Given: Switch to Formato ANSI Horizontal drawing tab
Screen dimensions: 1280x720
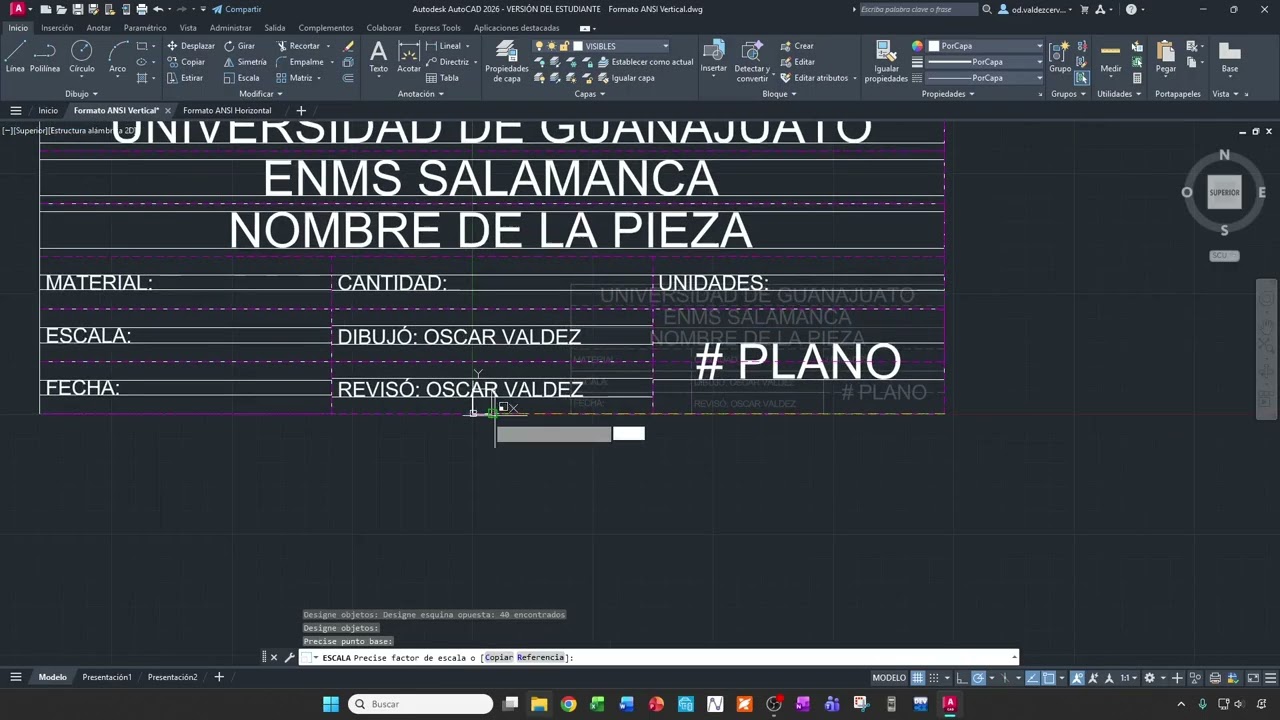Looking at the screenshot, I should coord(227,111).
